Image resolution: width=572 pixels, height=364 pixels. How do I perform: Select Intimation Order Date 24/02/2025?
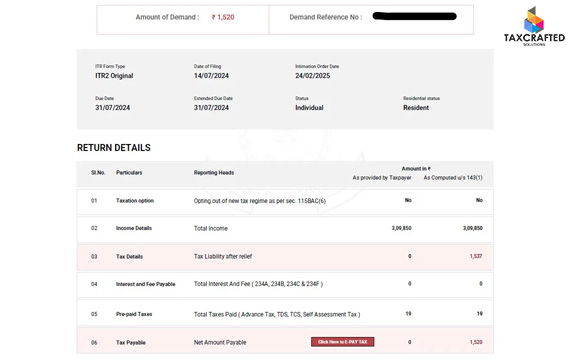pyautogui.click(x=313, y=76)
